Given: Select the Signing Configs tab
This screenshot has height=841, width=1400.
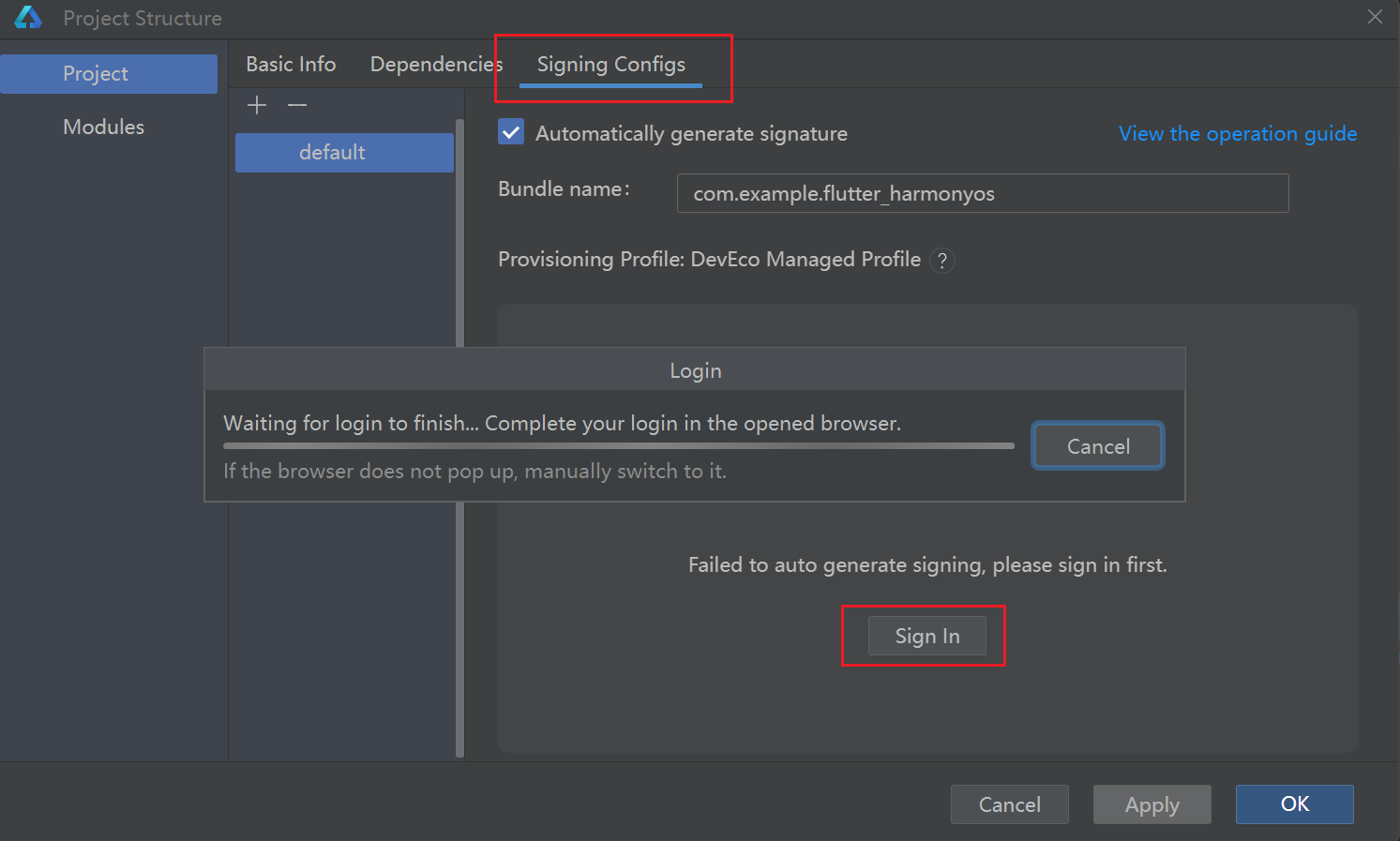Looking at the screenshot, I should tap(610, 64).
